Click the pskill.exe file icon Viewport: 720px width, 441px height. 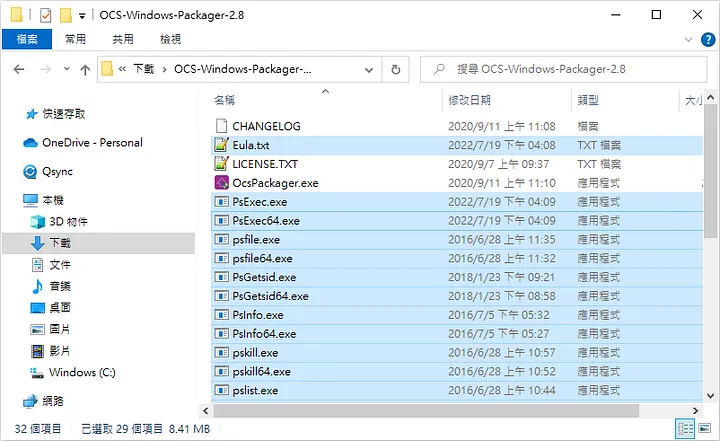[x=221, y=352]
